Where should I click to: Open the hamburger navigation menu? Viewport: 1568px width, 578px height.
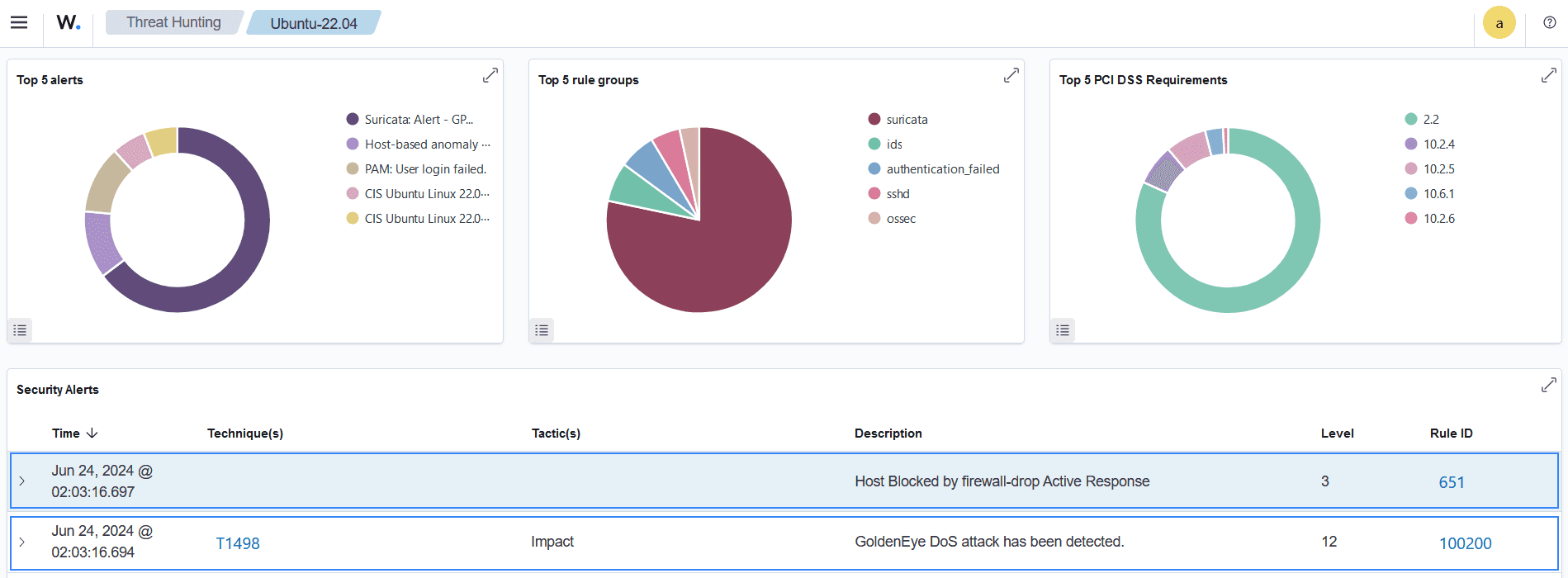[19, 22]
